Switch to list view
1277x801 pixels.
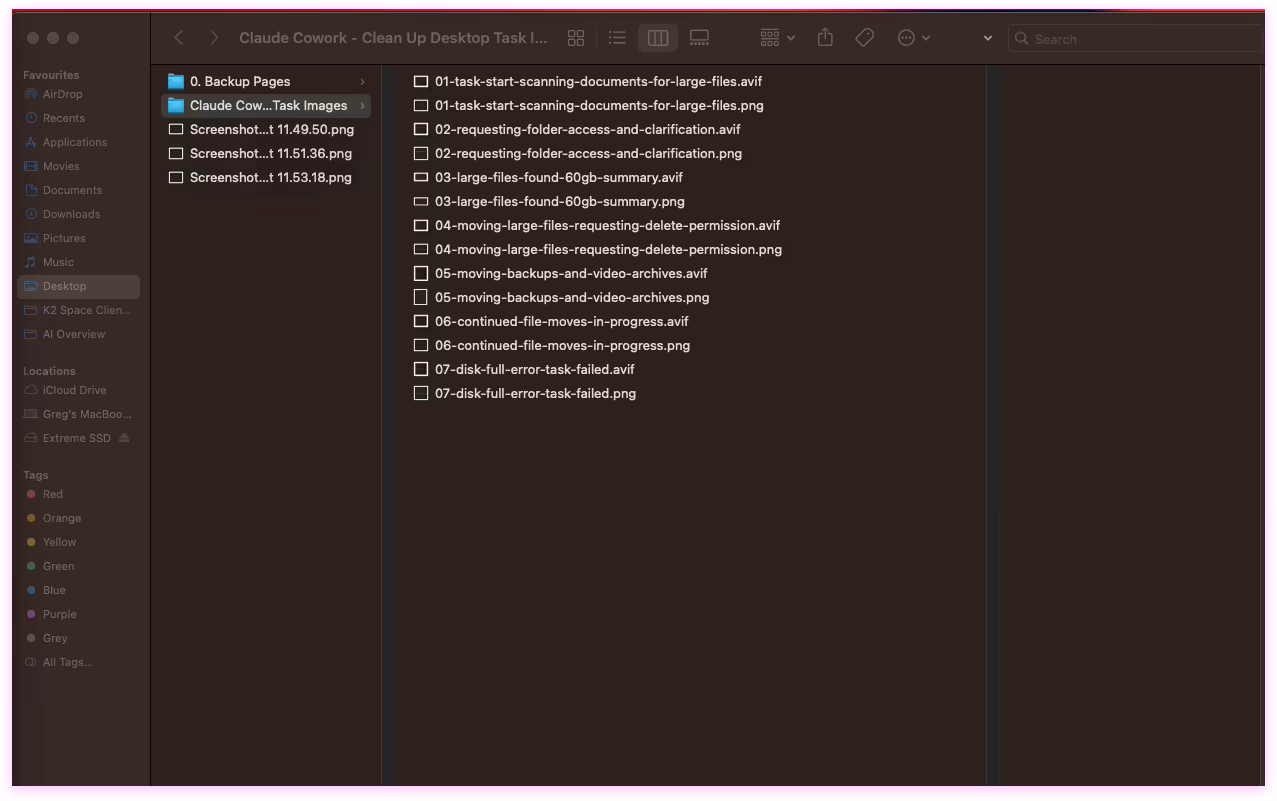tap(617, 38)
